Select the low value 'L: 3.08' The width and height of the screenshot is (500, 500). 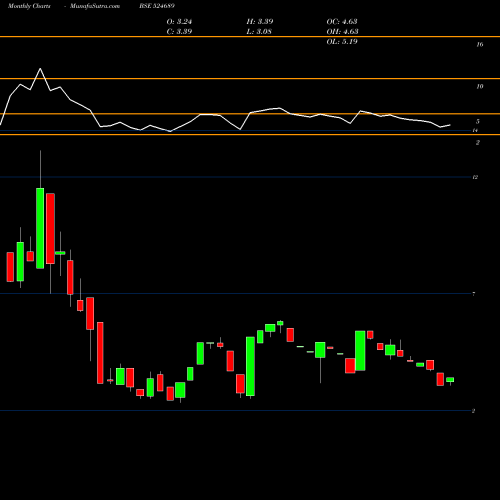259,32
